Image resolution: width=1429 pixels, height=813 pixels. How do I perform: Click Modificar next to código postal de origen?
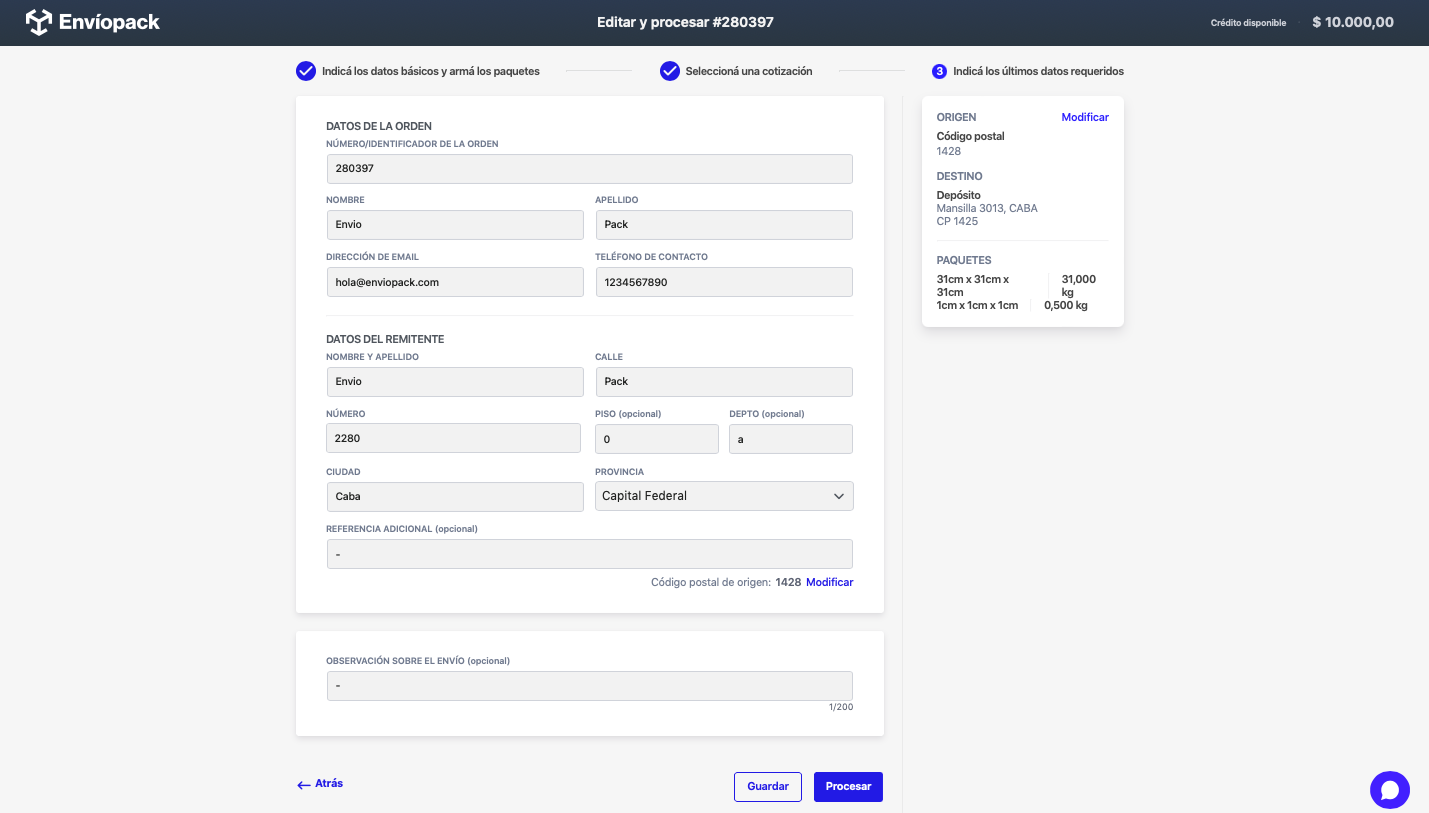click(x=830, y=582)
